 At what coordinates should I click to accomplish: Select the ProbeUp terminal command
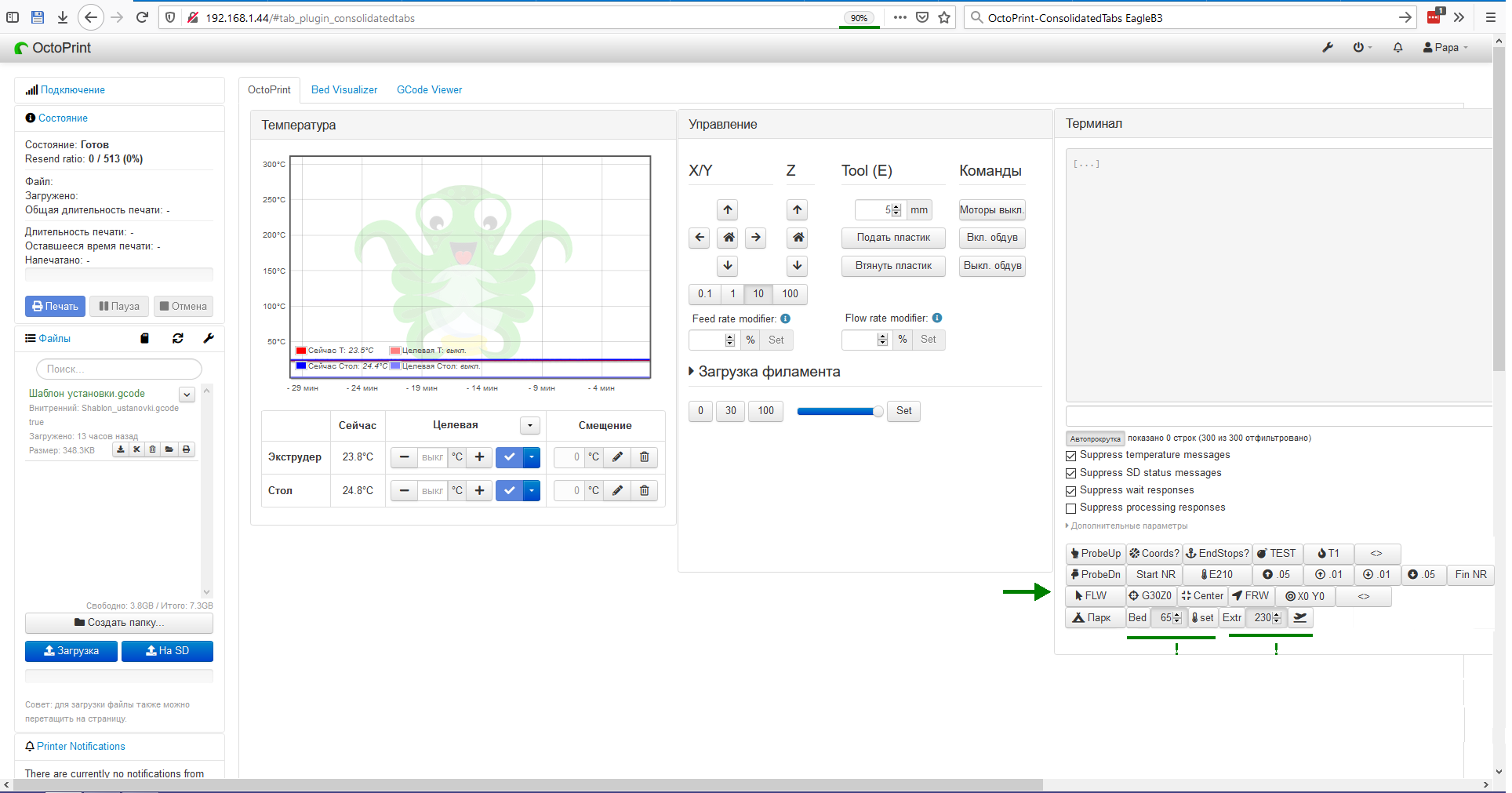coord(1095,553)
